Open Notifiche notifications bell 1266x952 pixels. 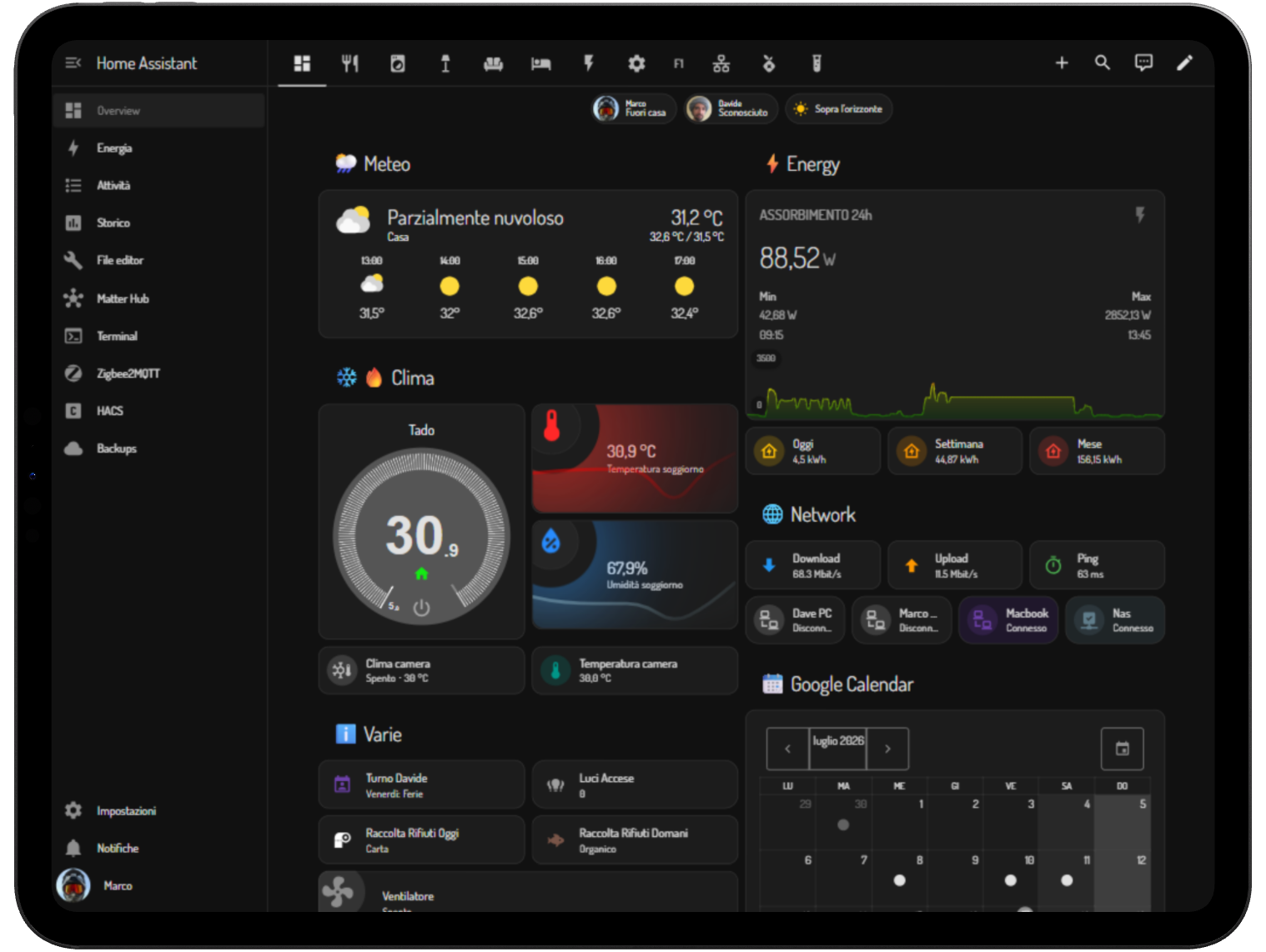pyautogui.click(x=158, y=848)
